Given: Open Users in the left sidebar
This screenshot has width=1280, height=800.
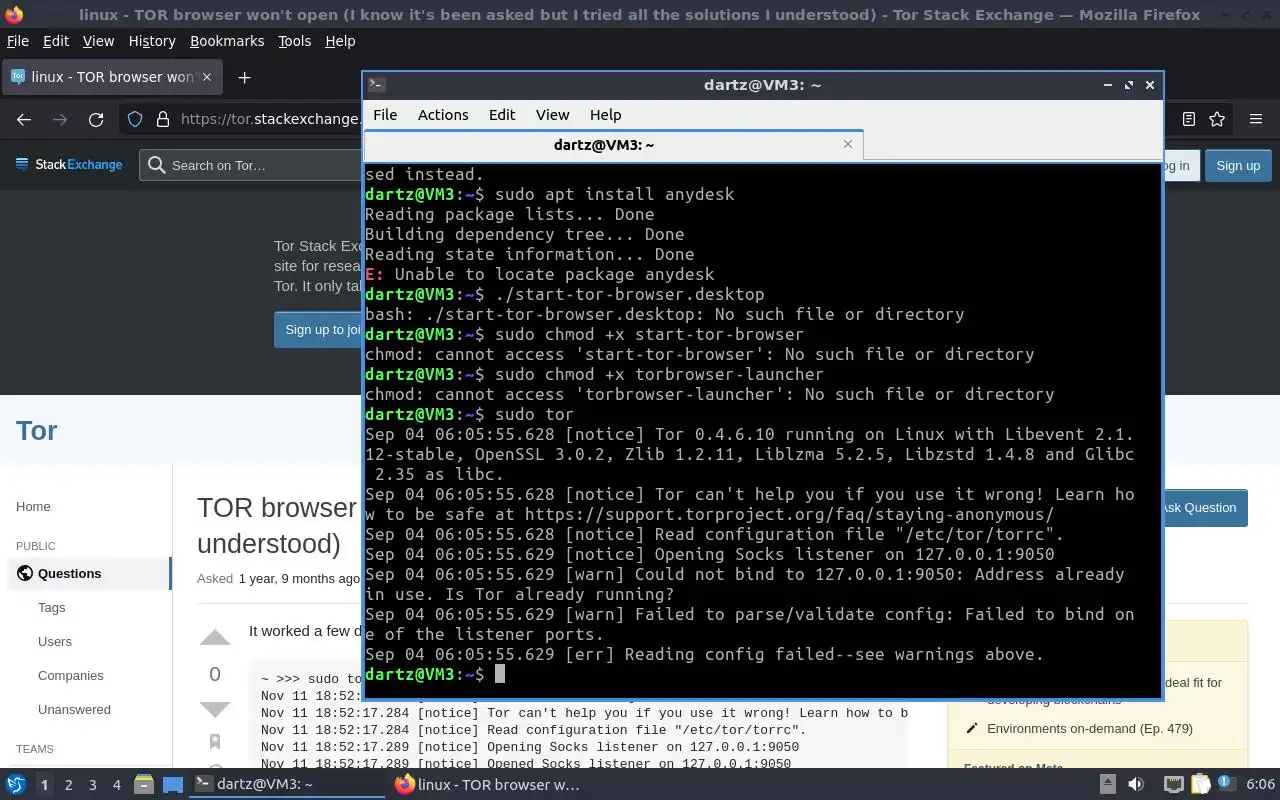Looking at the screenshot, I should point(55,641).
